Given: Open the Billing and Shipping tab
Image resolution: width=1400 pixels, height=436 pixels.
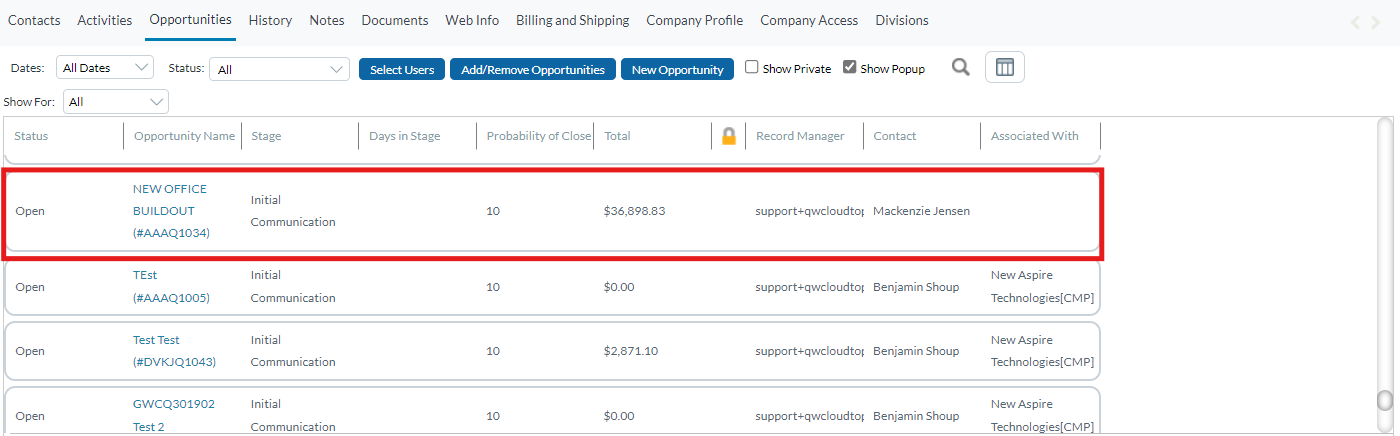Looking at the screenshot, I should point(572,20).
